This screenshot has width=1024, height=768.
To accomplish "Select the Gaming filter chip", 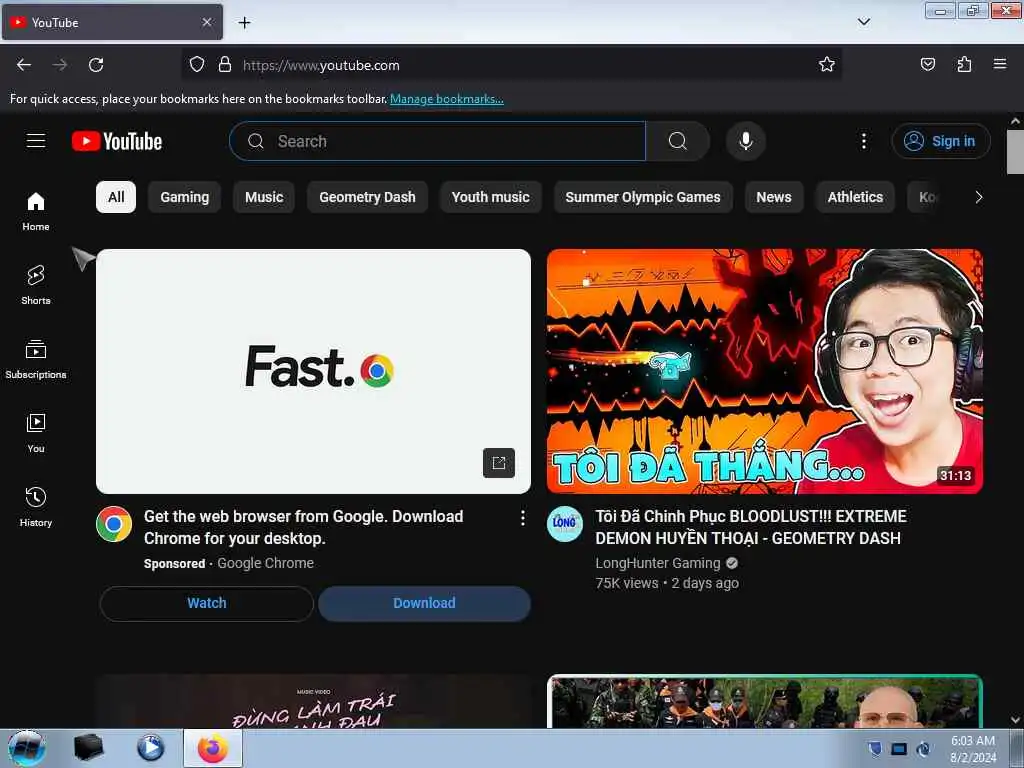I will (185, 197).
